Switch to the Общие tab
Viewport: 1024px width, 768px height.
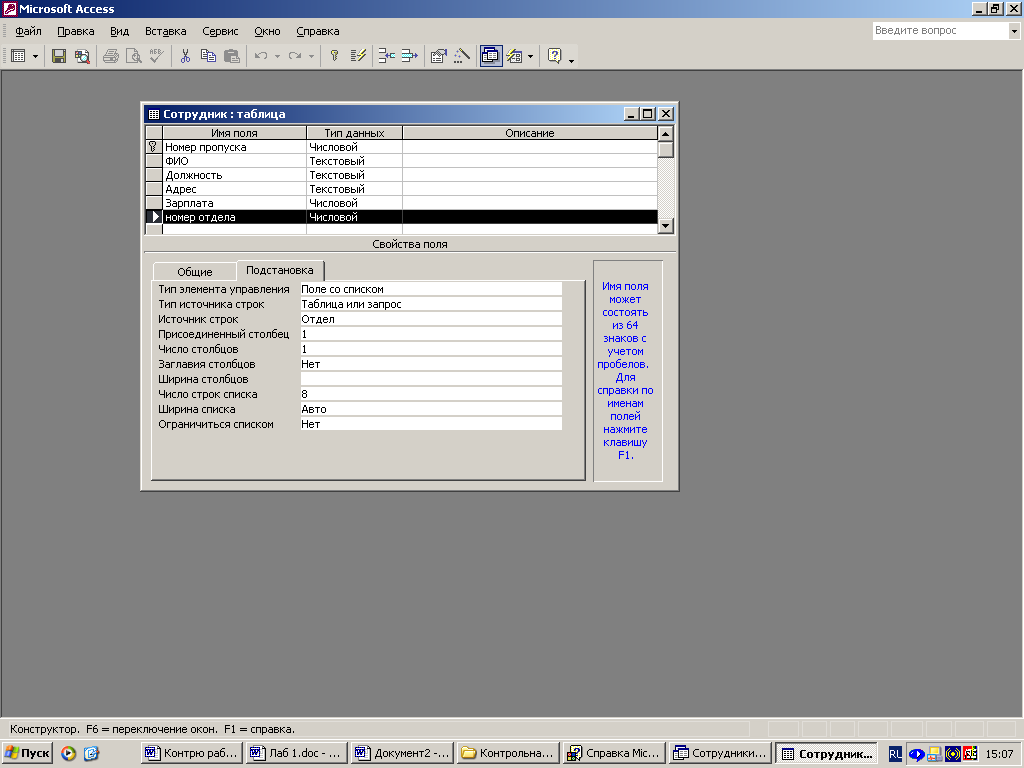(195, 272)
